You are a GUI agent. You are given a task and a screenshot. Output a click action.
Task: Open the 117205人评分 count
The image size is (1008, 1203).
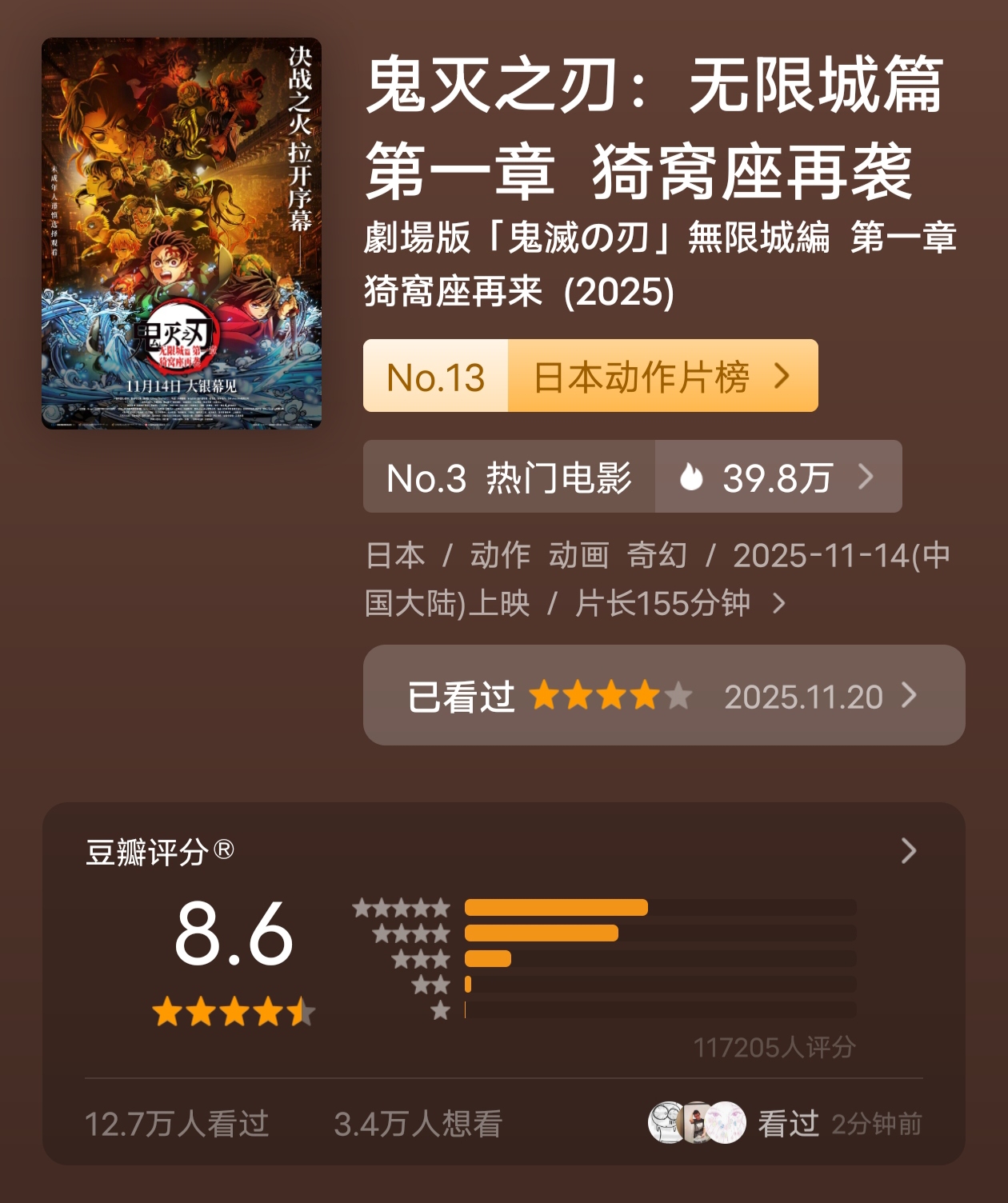pyautogui.click(x=774, y=1047)
